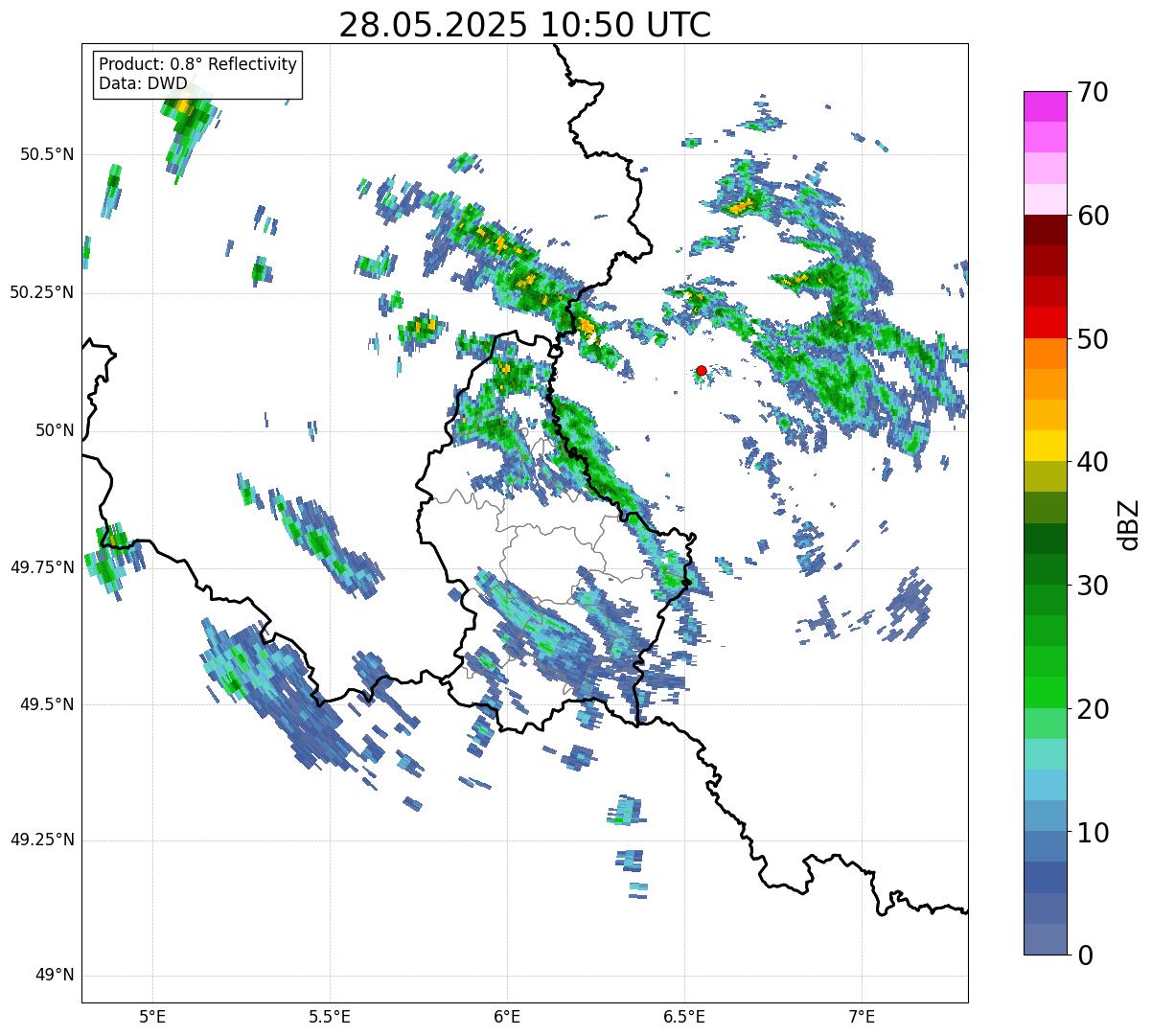Click the 5°E longitude label
The height and width of the screenshot is (1036, 1152).
pos(152,1016)
